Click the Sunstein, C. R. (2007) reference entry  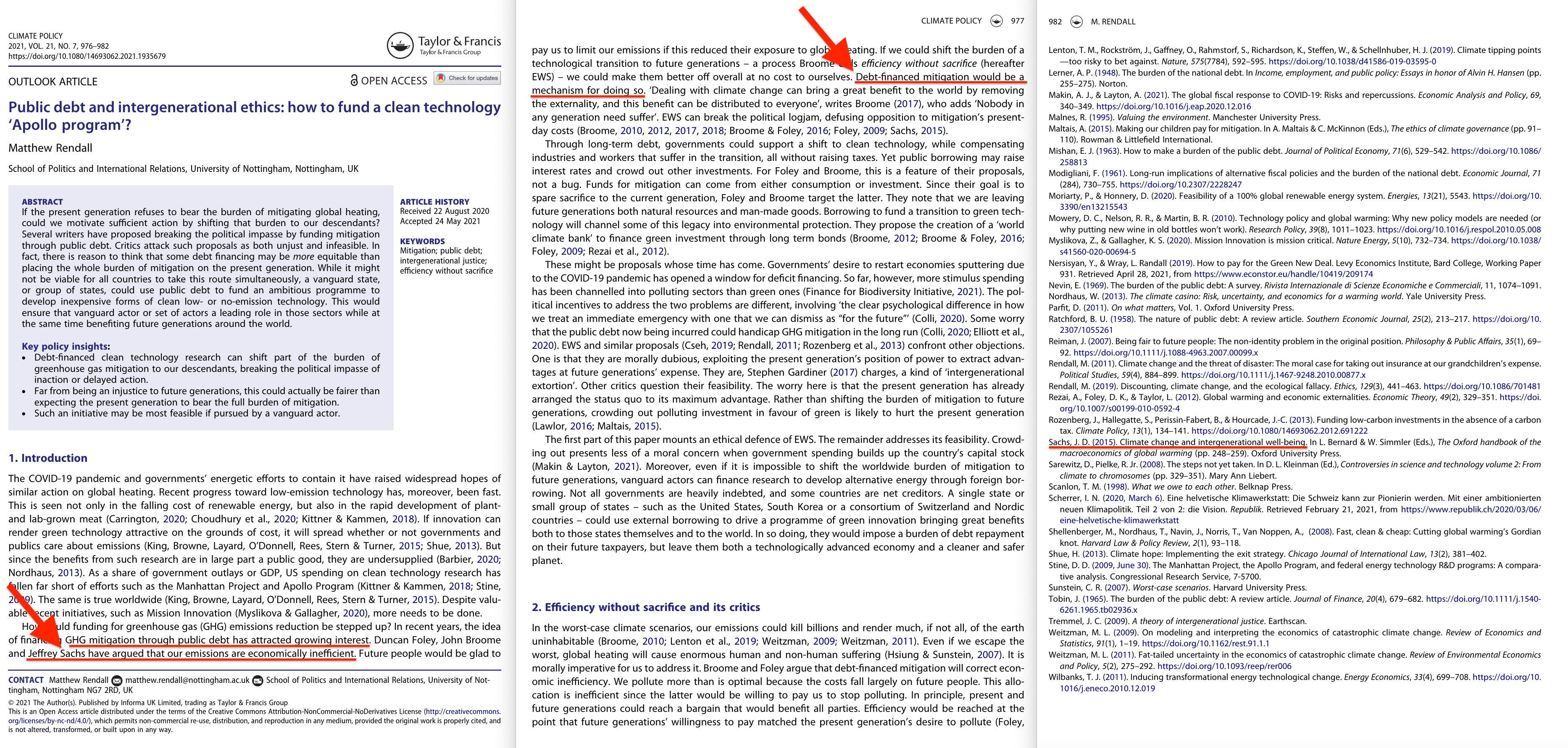pyautogui.click(x=1177, y=587)
